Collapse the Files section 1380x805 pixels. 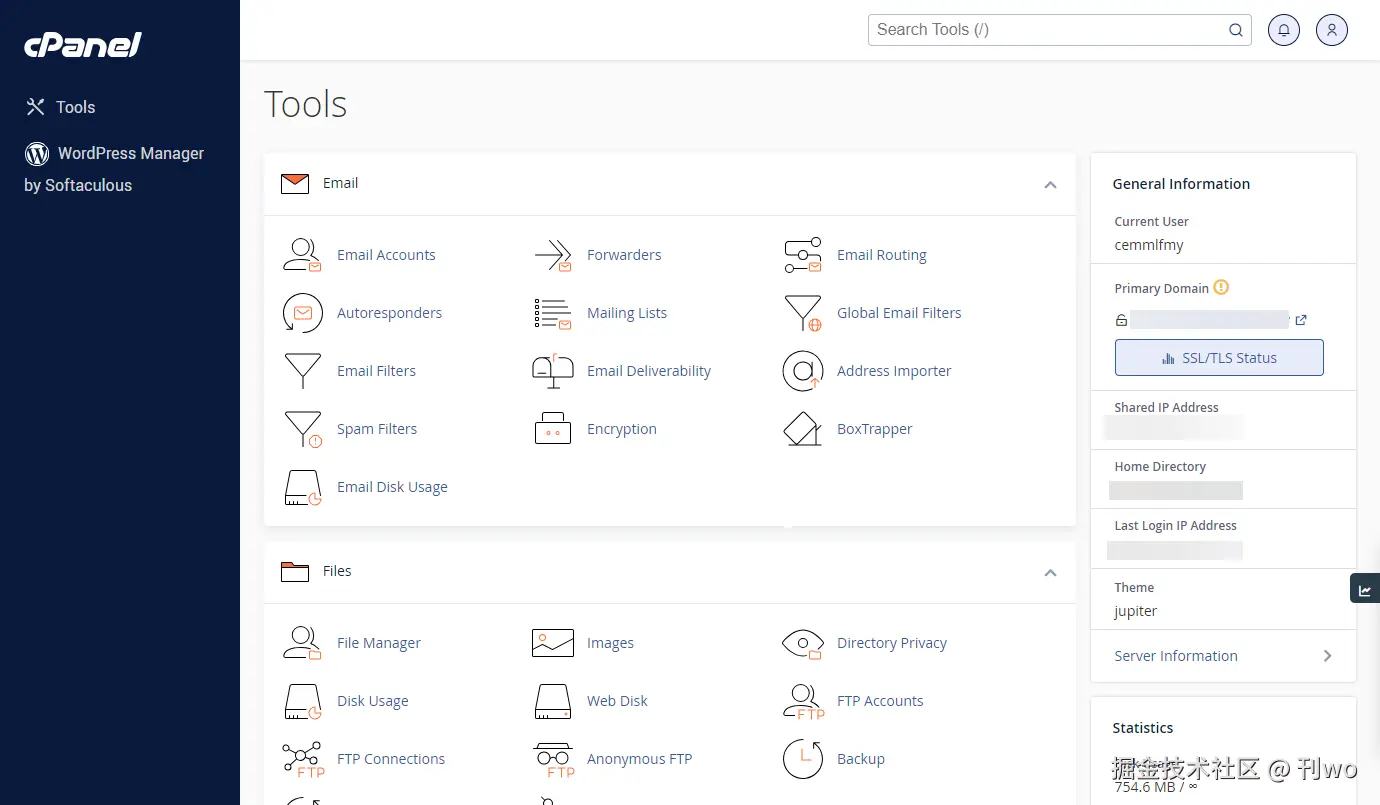(1050, 573)
